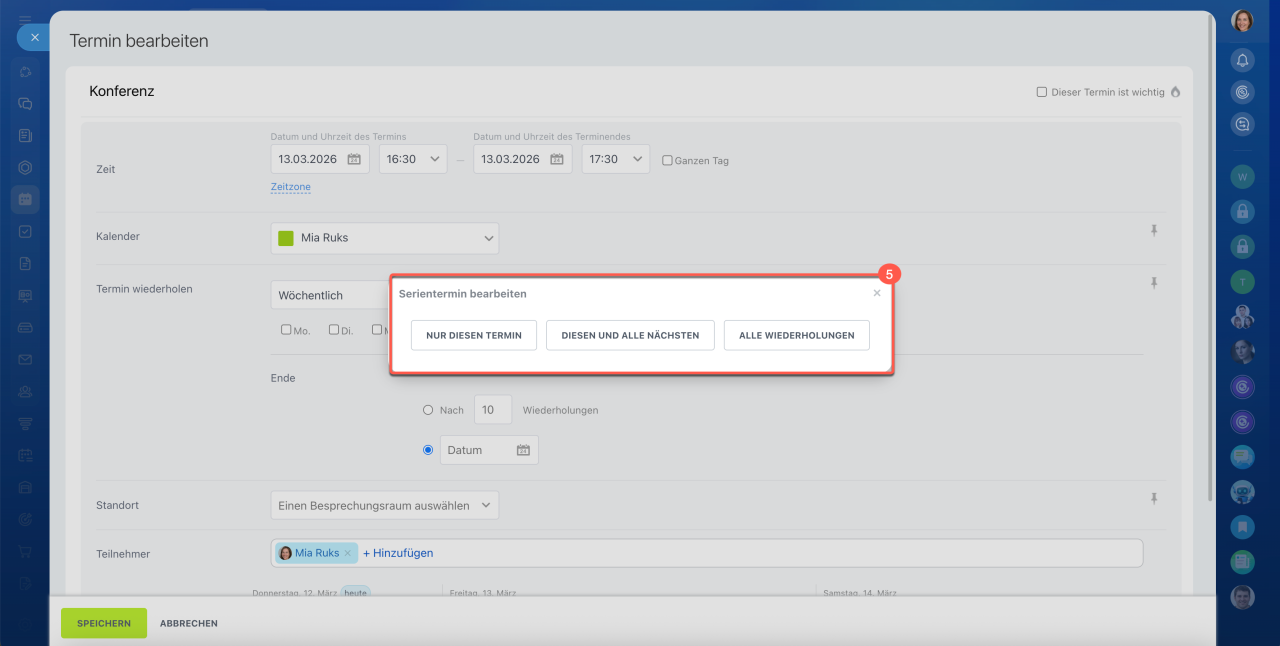The image size is (1280, 646).
Task: Open the user profile avatar at top right
Action: point(1242,21)
